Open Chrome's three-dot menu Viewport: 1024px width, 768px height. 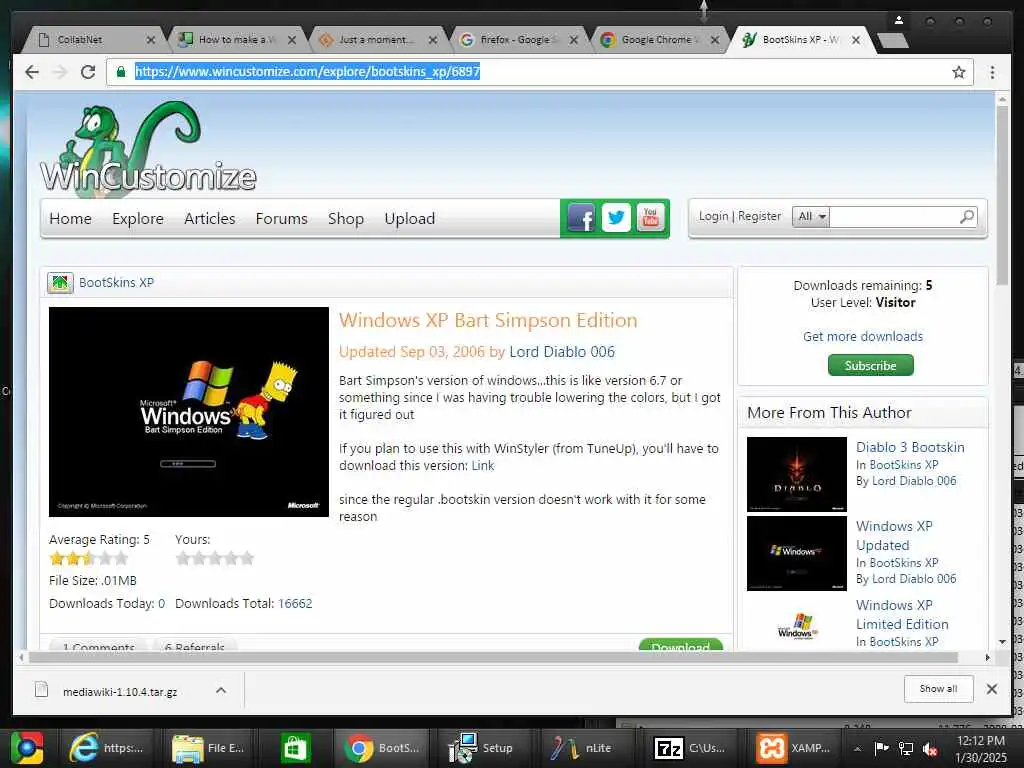click(x=992, y=72)
